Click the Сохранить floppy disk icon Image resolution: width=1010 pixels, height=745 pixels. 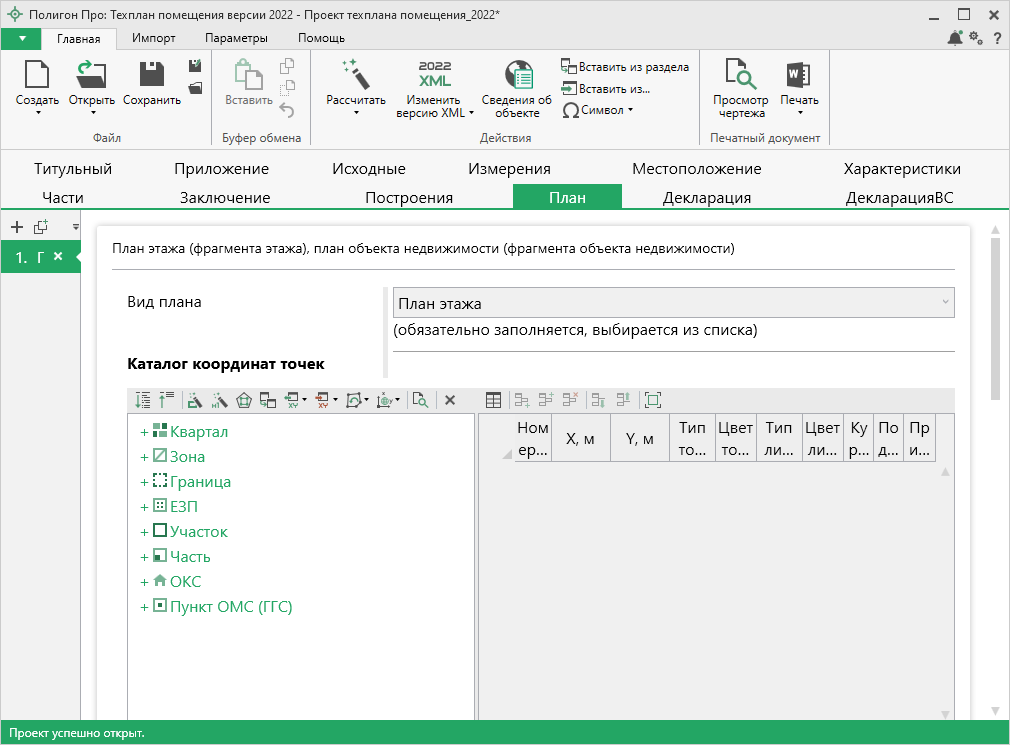(152, 75)
